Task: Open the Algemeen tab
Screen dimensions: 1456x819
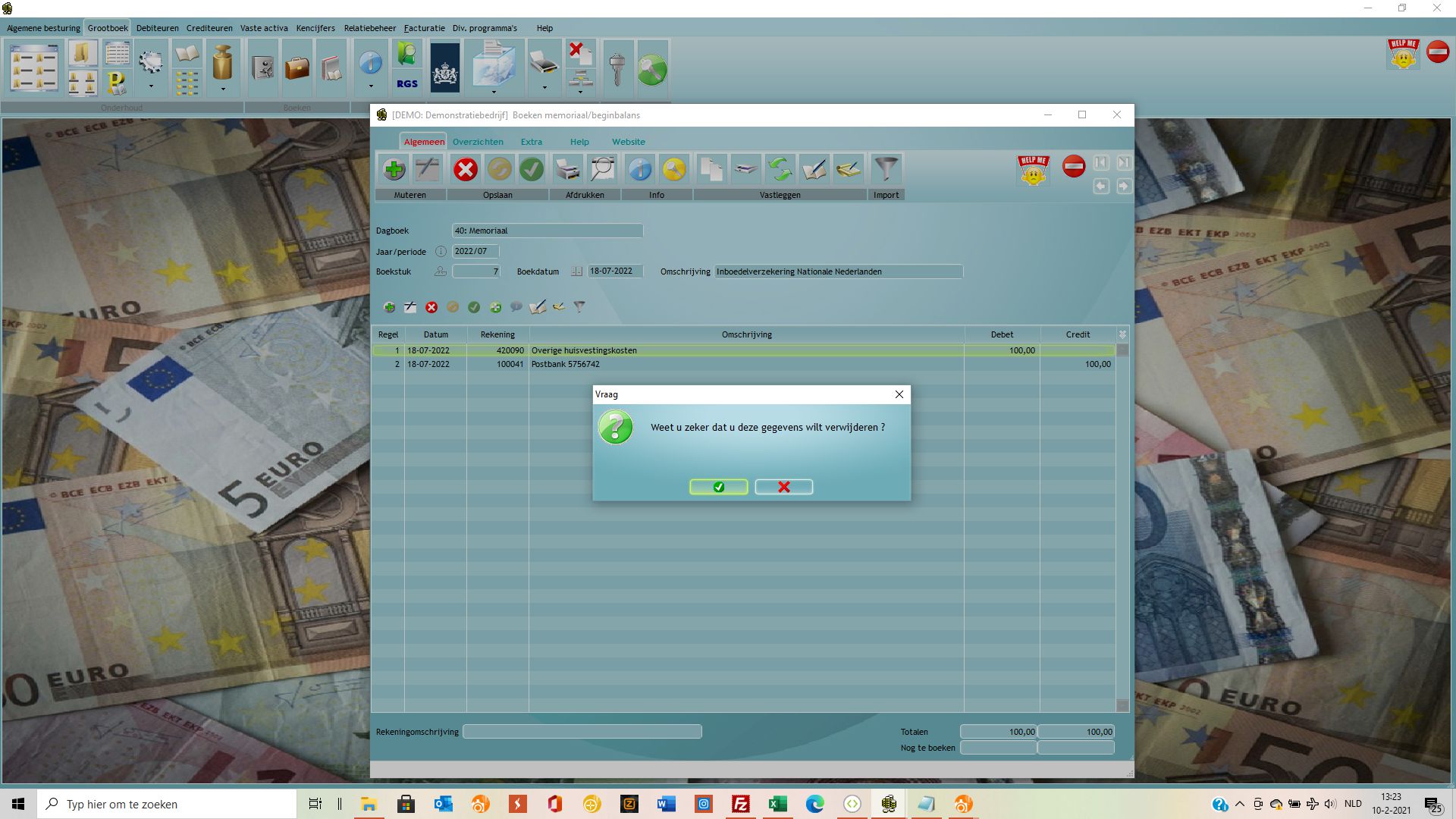Action: (x=424, y=142)
